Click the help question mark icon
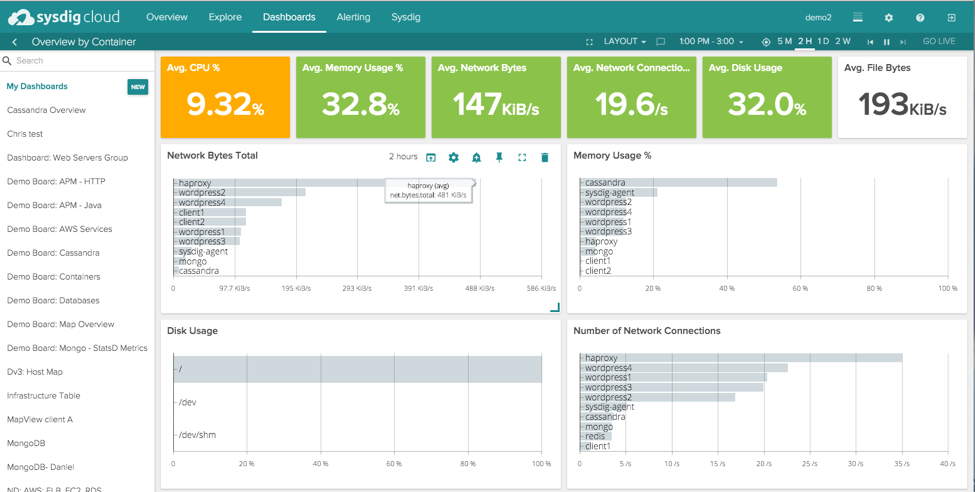The image size is (975, 492). pyautogui.click(x=920, y=17)
